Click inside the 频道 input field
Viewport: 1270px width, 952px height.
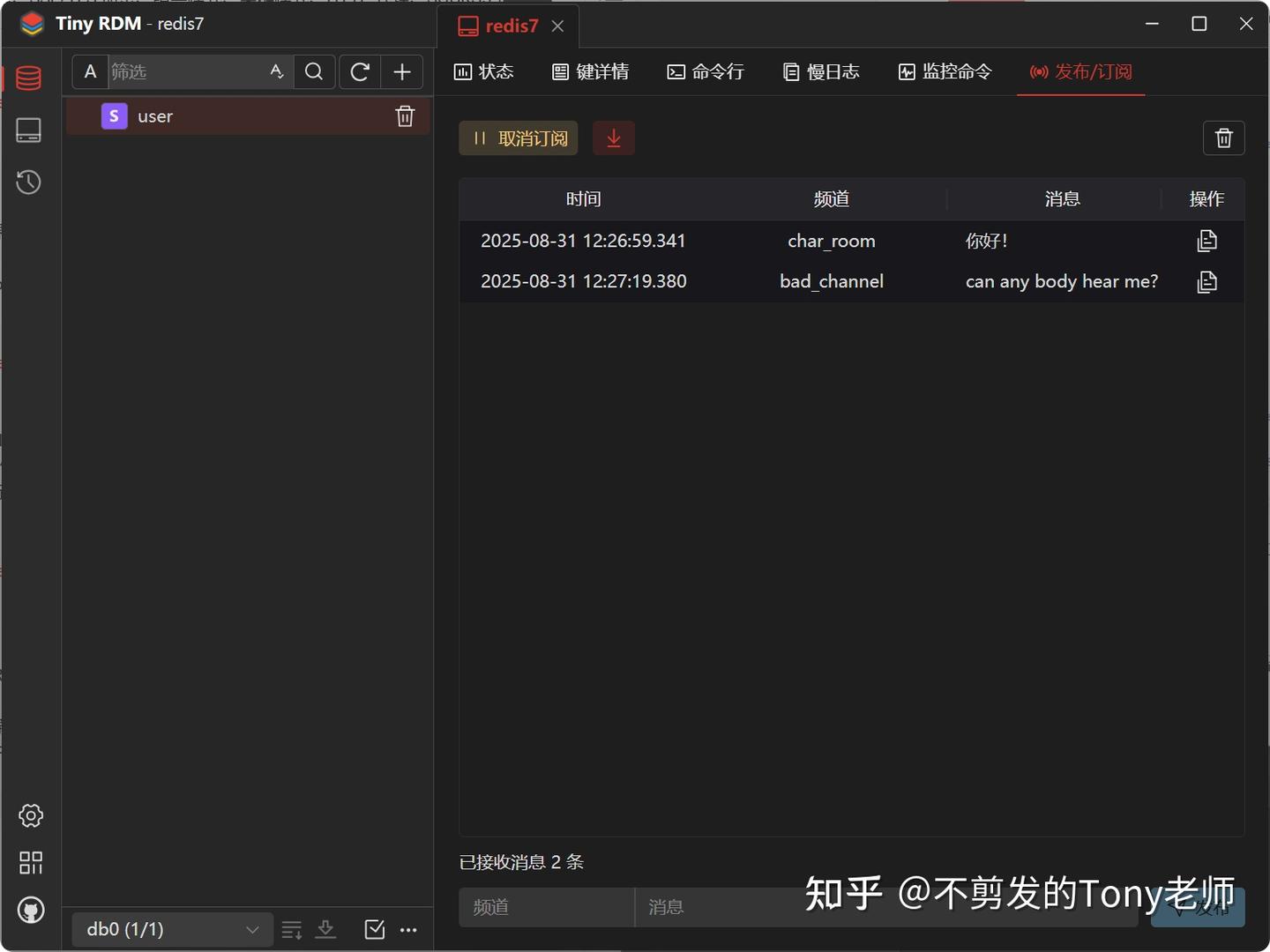[x=545, y=906]
